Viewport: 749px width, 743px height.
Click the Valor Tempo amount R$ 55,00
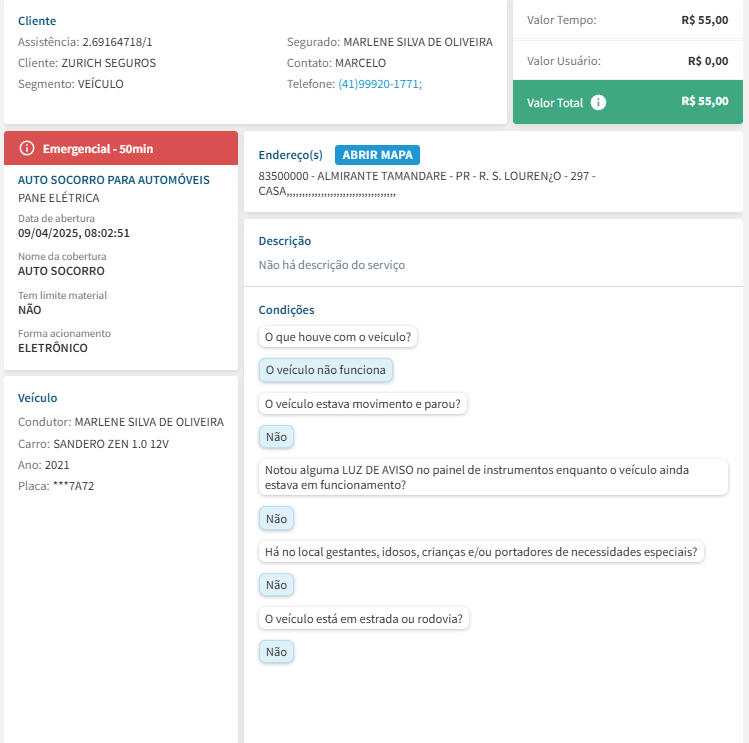705,20
